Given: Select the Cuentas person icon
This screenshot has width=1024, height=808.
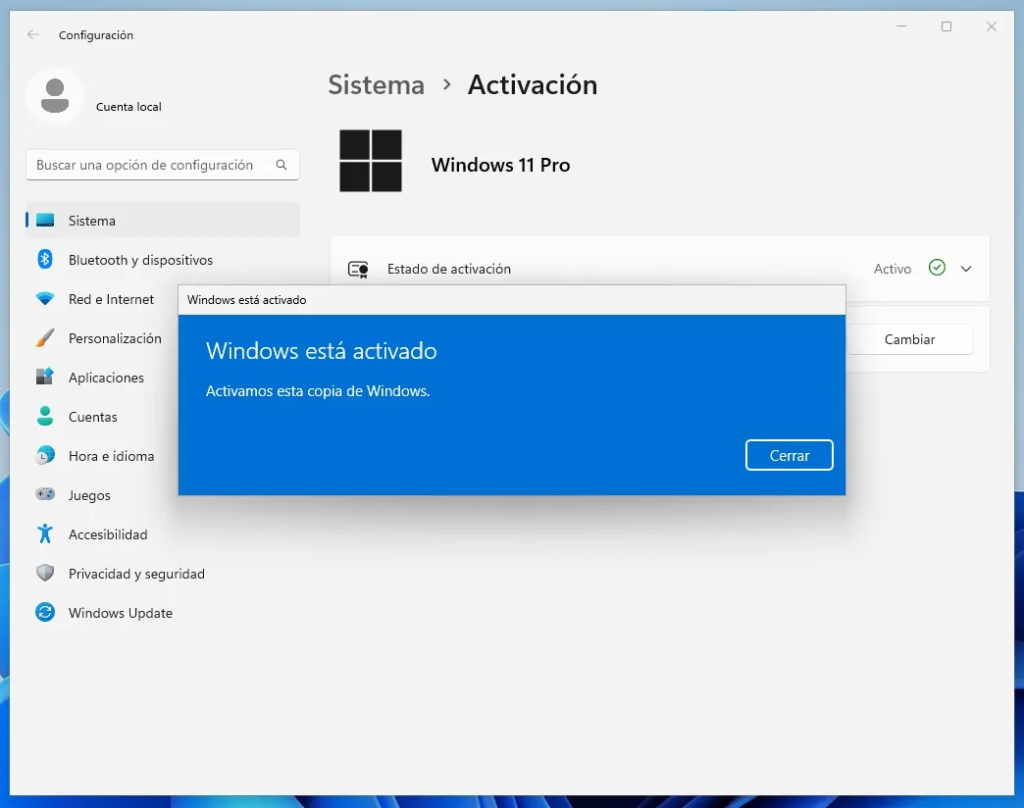Looking at the screenshot, I should (45, 416).
